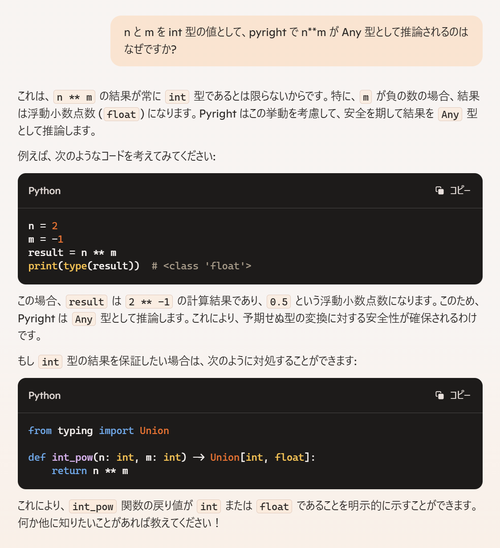500x548 pixels.
Task: Click the inline code 'result' below the first code block
Action: [x=86, y=302]
